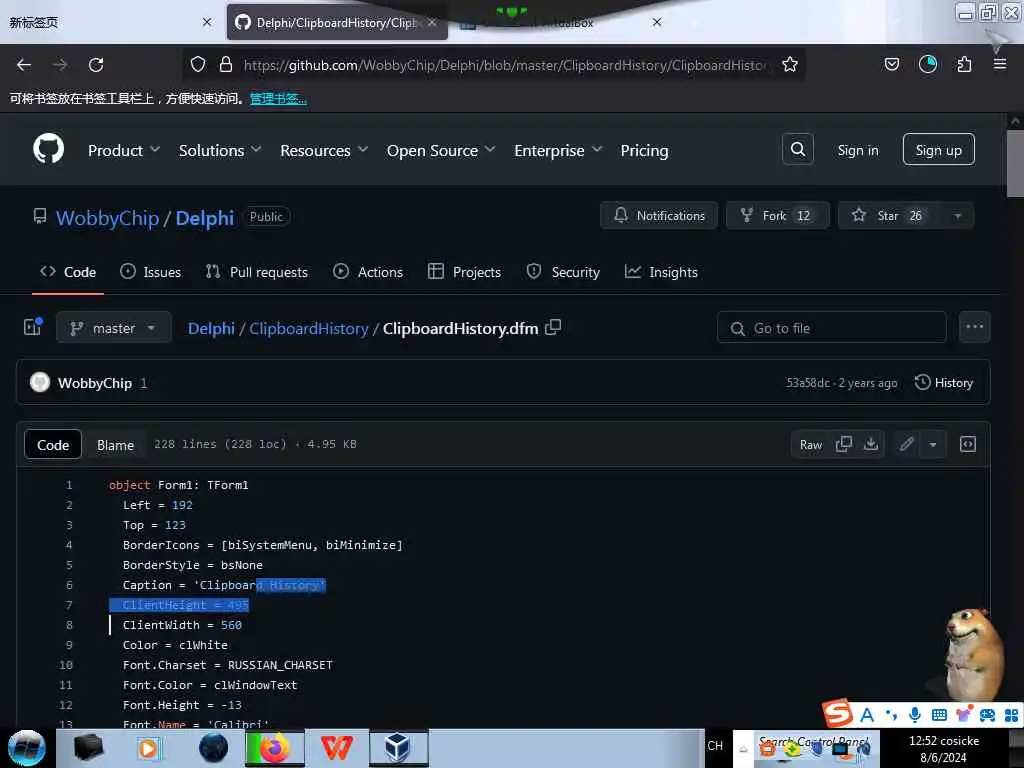Switch to Blame view
The image size is (1024, 768).
116,445
